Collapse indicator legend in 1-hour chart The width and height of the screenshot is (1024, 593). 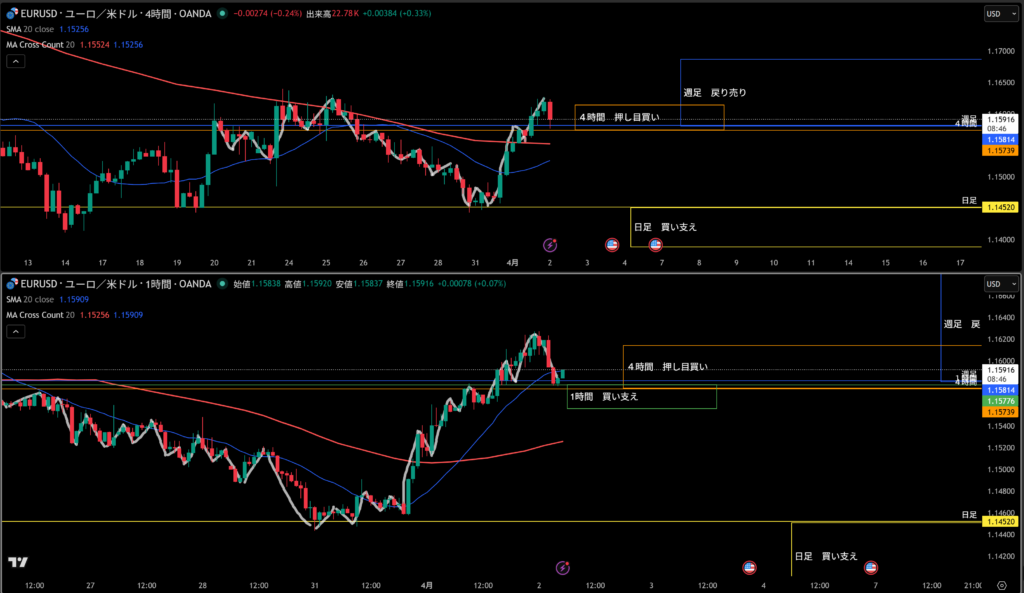click(x=16, y=332)
